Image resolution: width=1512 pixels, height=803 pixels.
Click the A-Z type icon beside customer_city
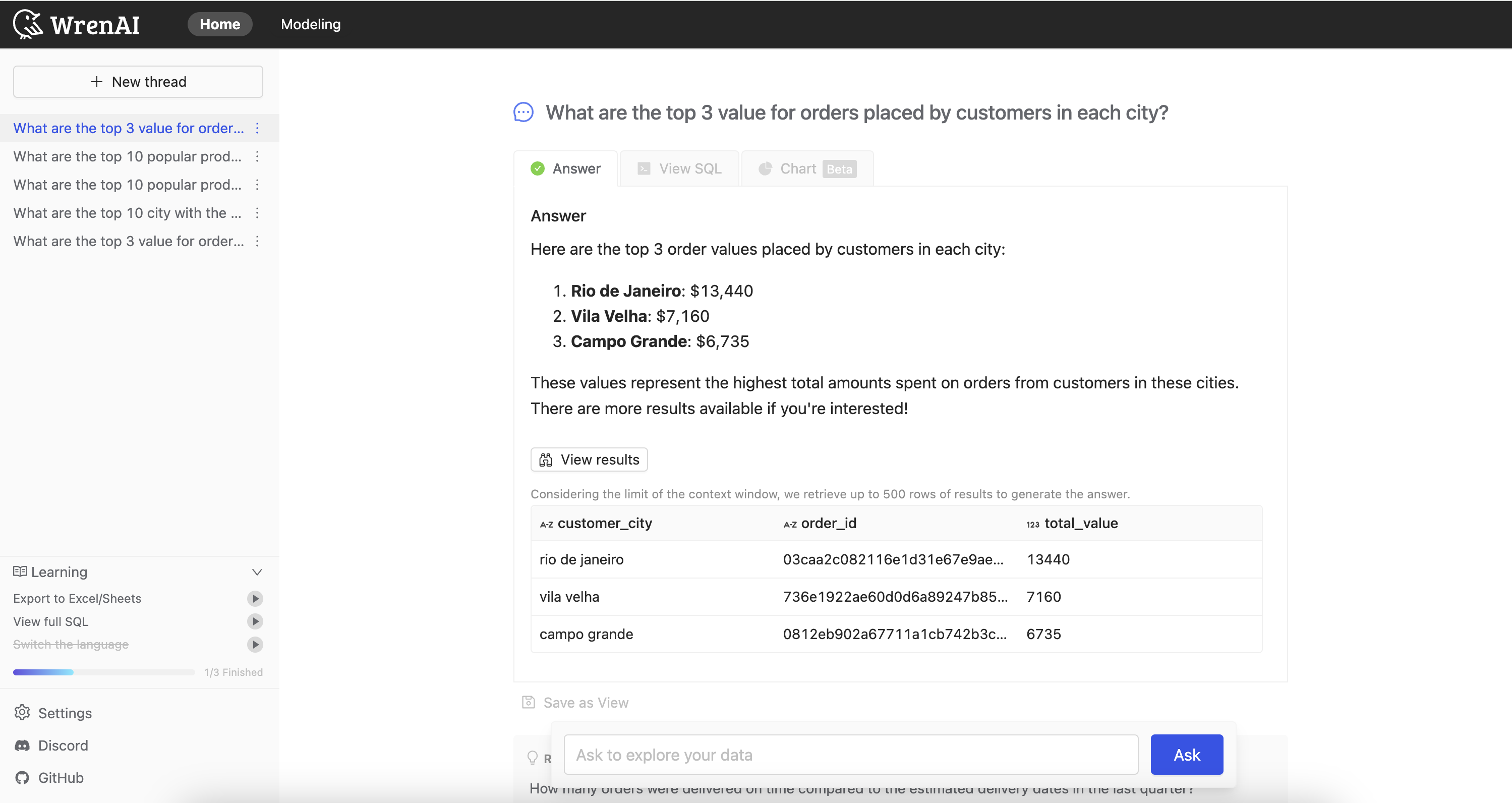pos(547,524)
